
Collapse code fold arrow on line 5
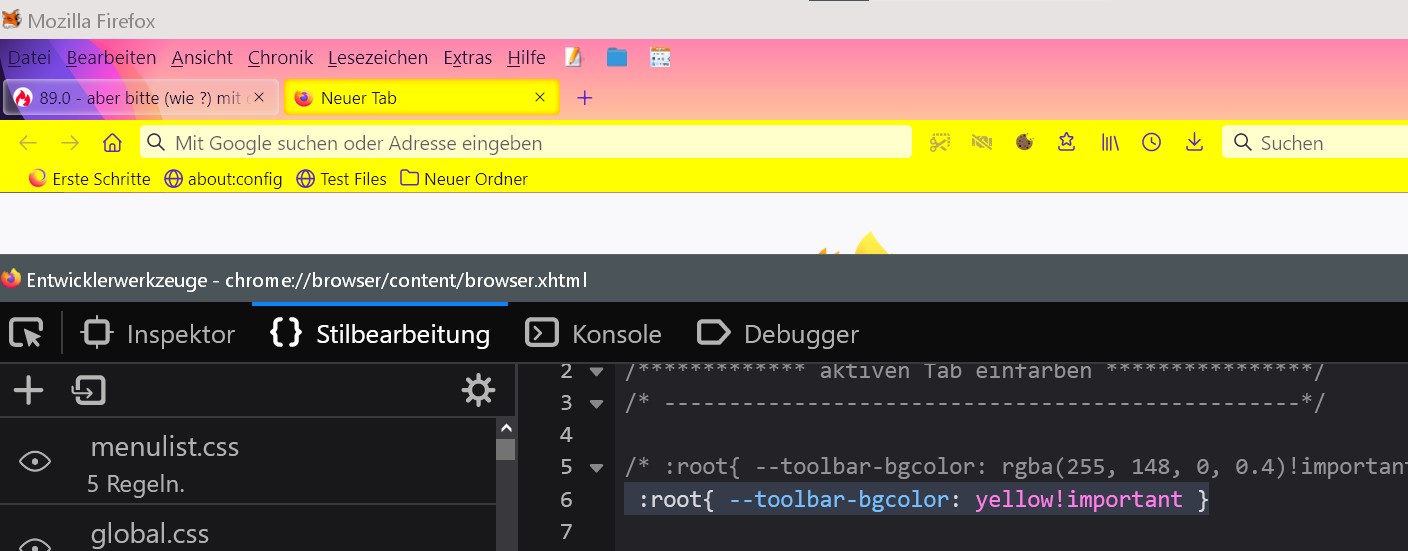tap(597, 467)
